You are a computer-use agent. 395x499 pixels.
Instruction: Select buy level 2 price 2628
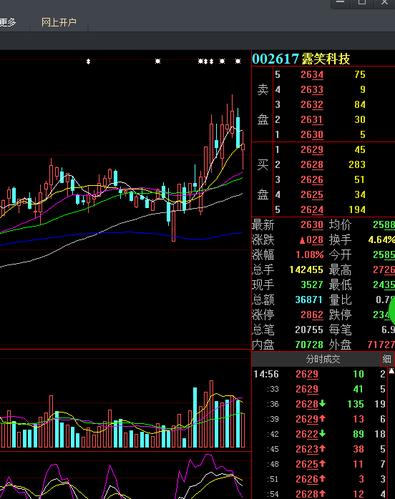point(312,165)
